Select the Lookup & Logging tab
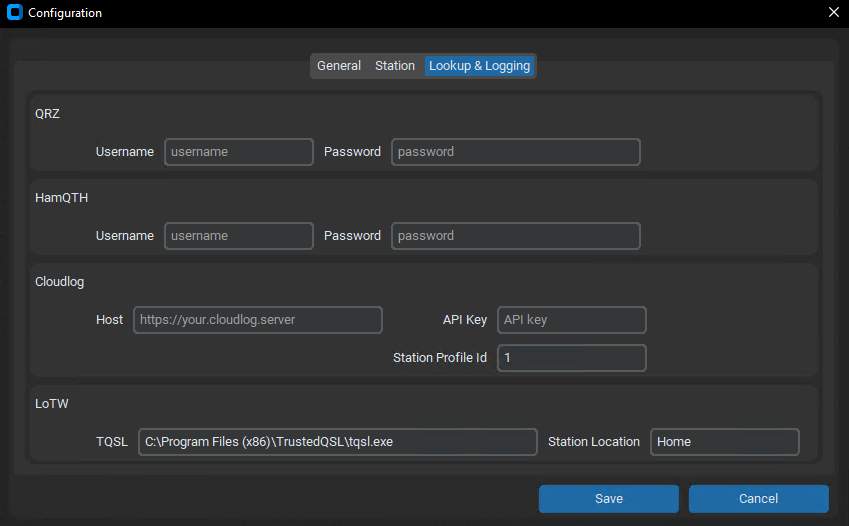849x526 pixels. (x=479, y=66)
